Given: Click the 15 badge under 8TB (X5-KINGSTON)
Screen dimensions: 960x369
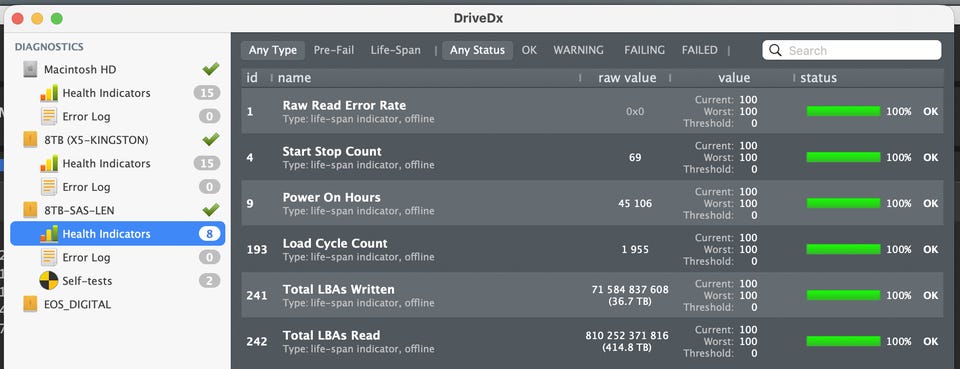Looking at the screenshot, I should [x=207, y=163].
